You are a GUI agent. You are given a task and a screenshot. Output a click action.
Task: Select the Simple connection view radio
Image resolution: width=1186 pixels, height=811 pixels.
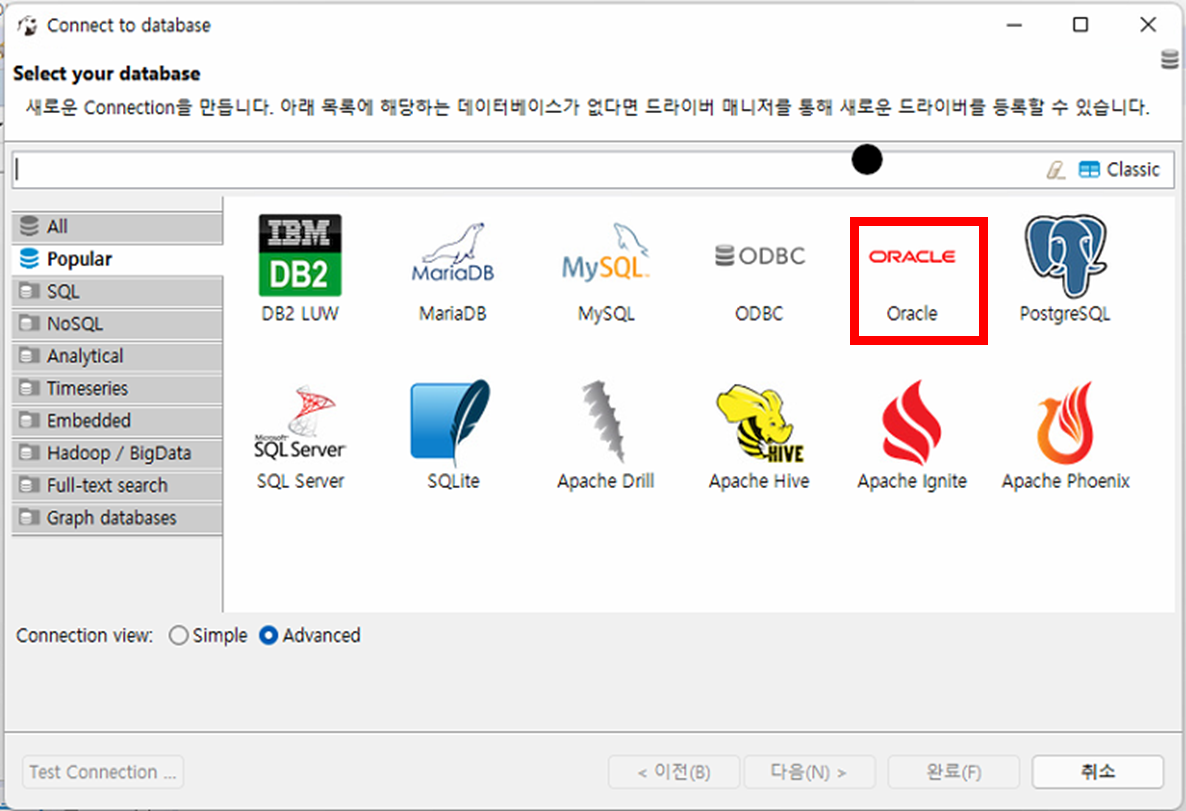(179, 635)
